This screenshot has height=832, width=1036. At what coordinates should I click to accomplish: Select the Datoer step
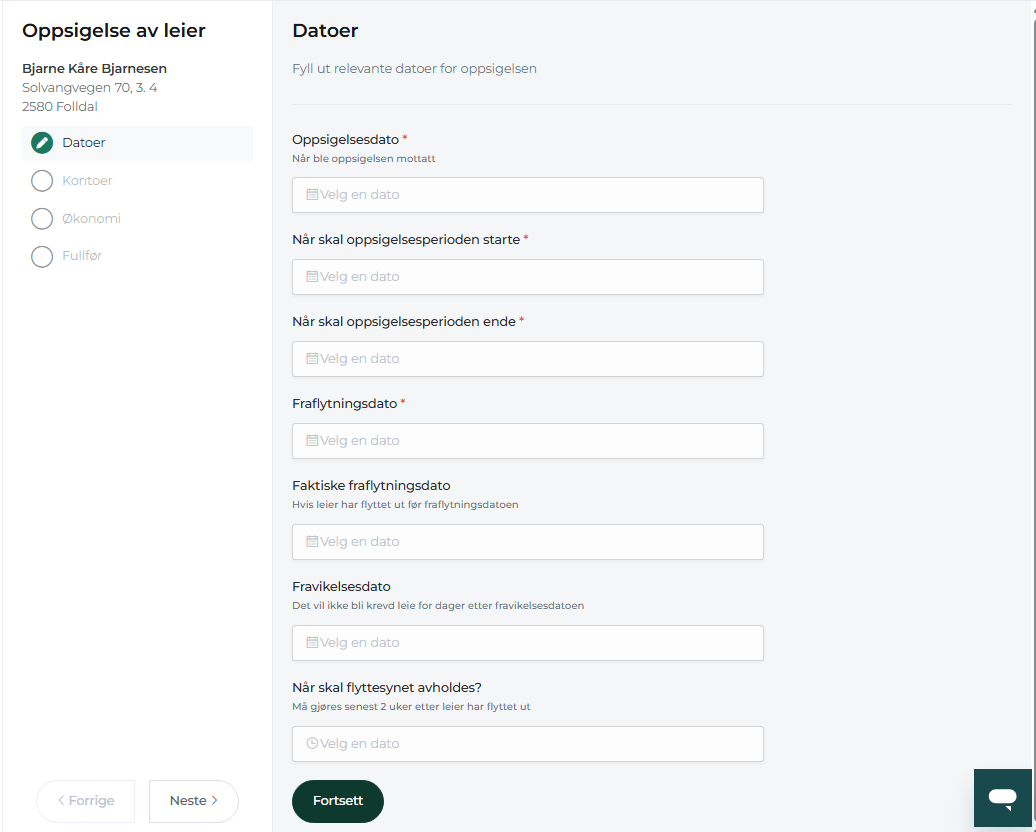coord(137,143)
